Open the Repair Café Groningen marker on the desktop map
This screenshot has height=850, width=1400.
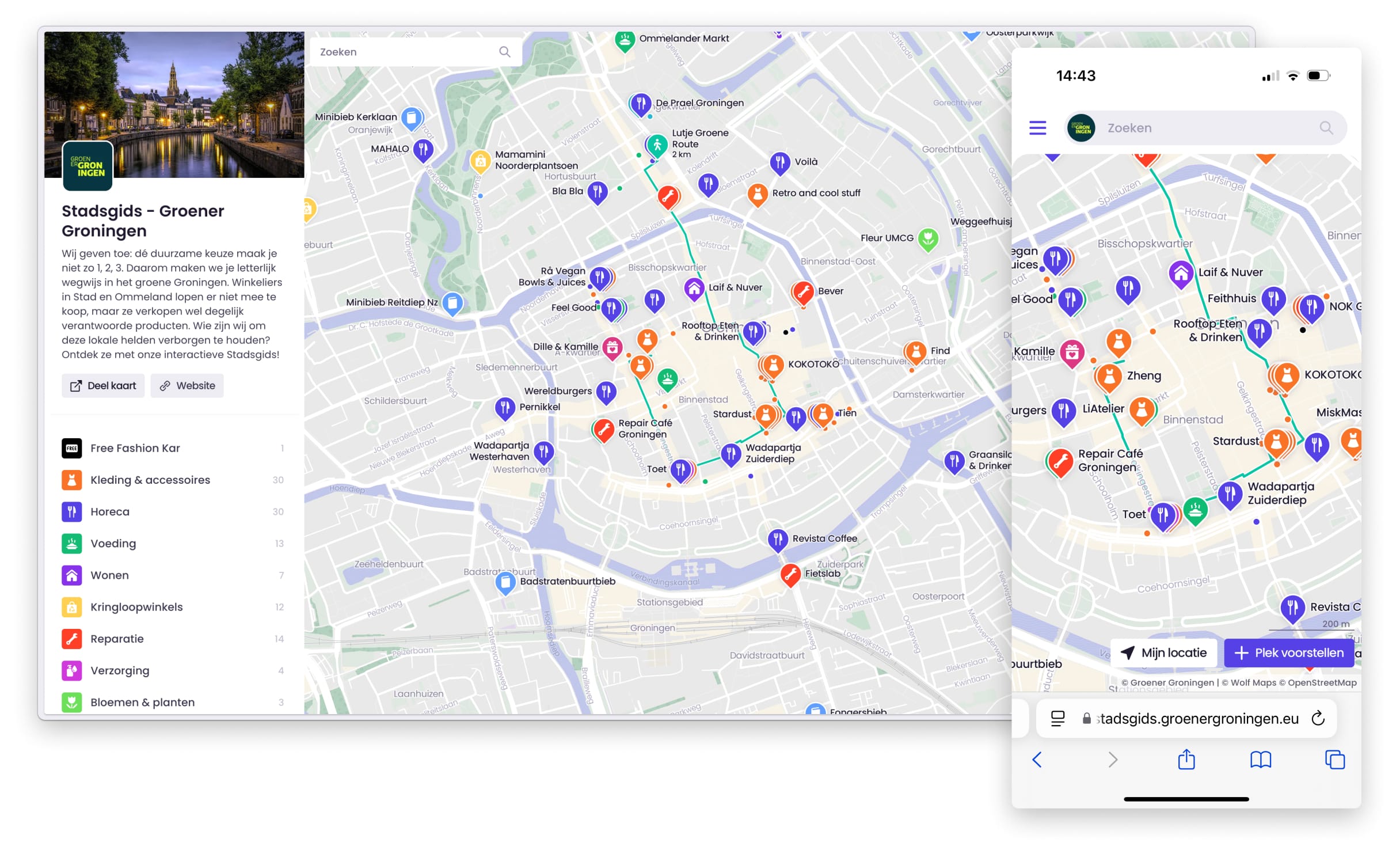603,430
